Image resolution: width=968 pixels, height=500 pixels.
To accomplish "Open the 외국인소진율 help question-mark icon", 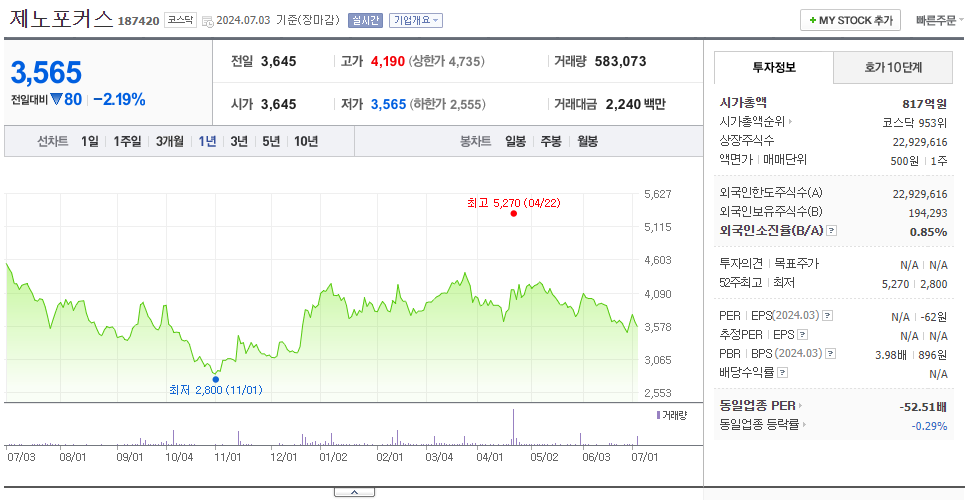I will [x=832, y=231].
